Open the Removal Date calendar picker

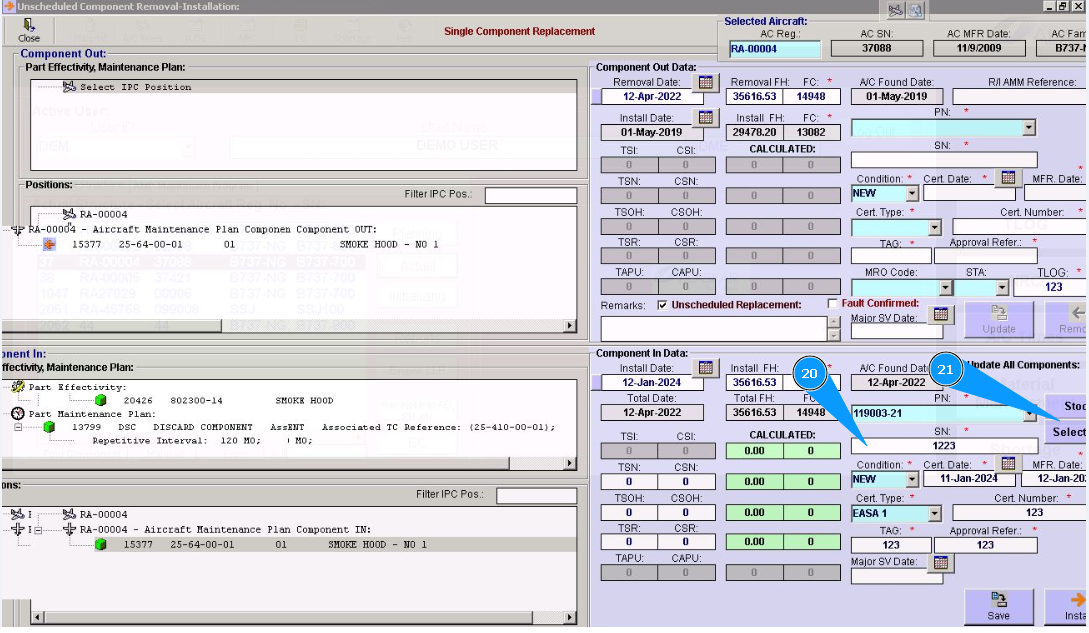(707, 82)
